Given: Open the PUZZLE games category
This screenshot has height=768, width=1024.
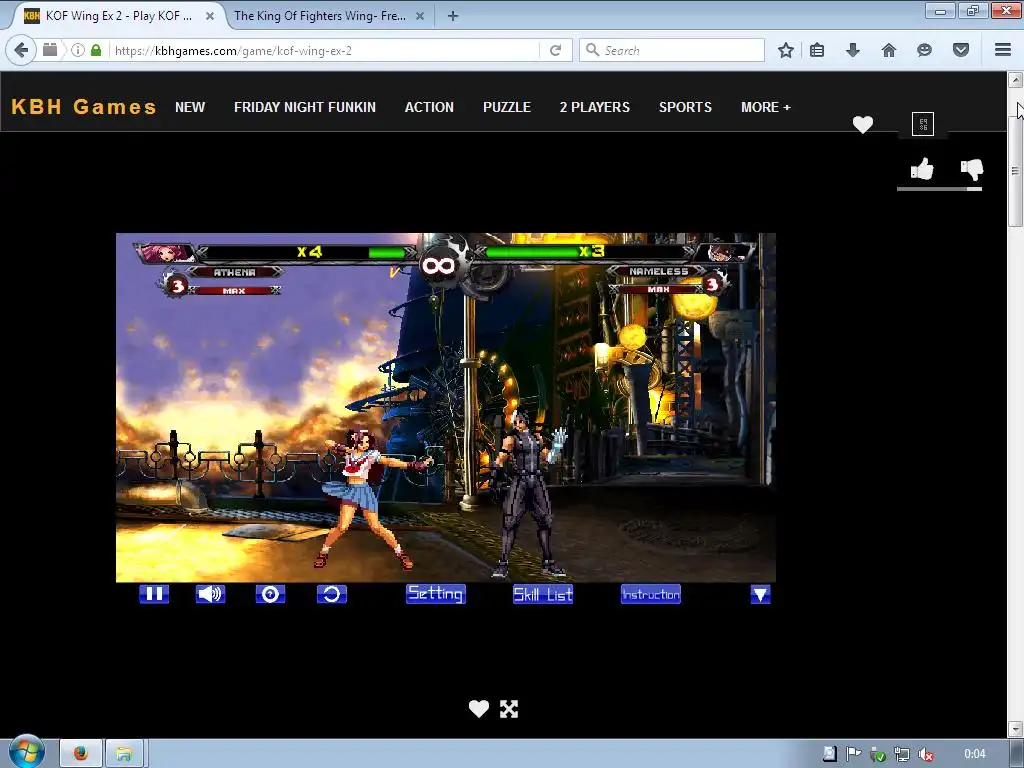Looking at the screenshot, I should tap(507, 107).
